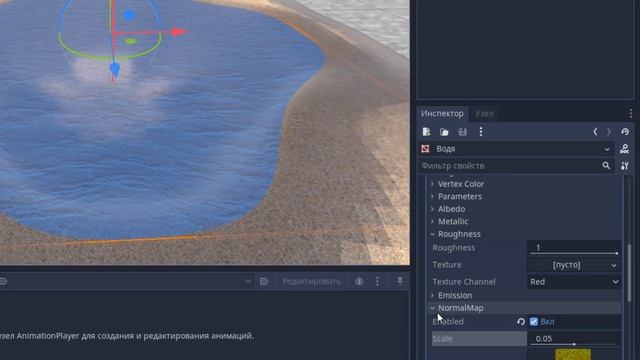This screenshot has width=640, height=360.
Task: Click the Водя node type icon
Action: [x=425, y=149]
